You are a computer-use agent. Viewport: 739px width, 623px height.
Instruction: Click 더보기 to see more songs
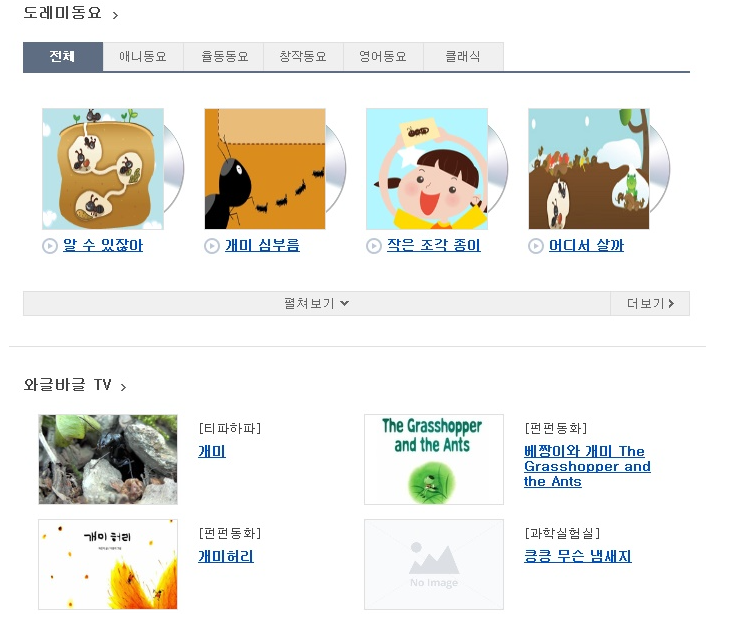tap(650, 303)
